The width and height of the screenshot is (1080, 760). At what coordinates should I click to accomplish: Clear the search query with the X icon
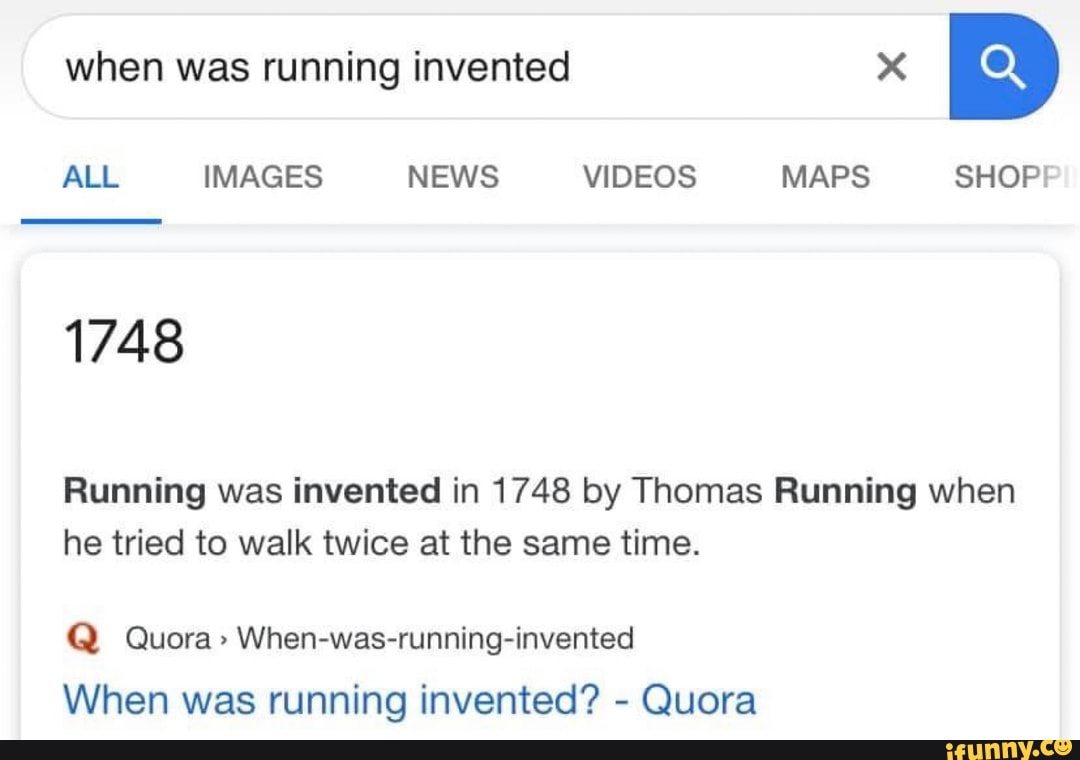pos(890,65)
